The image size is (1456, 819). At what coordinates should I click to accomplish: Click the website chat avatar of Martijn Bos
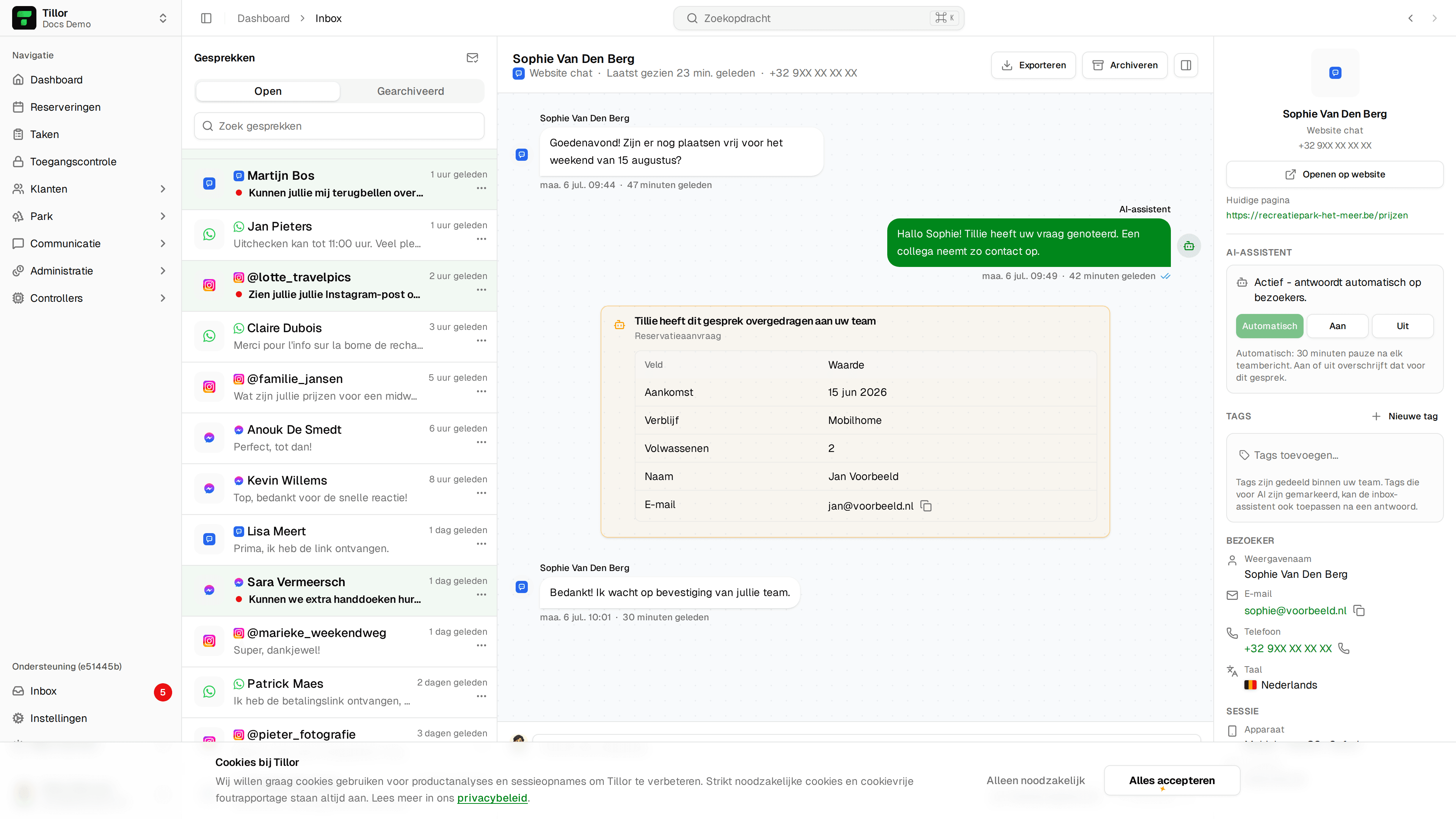pyautogui.click(x=209, y=184)
